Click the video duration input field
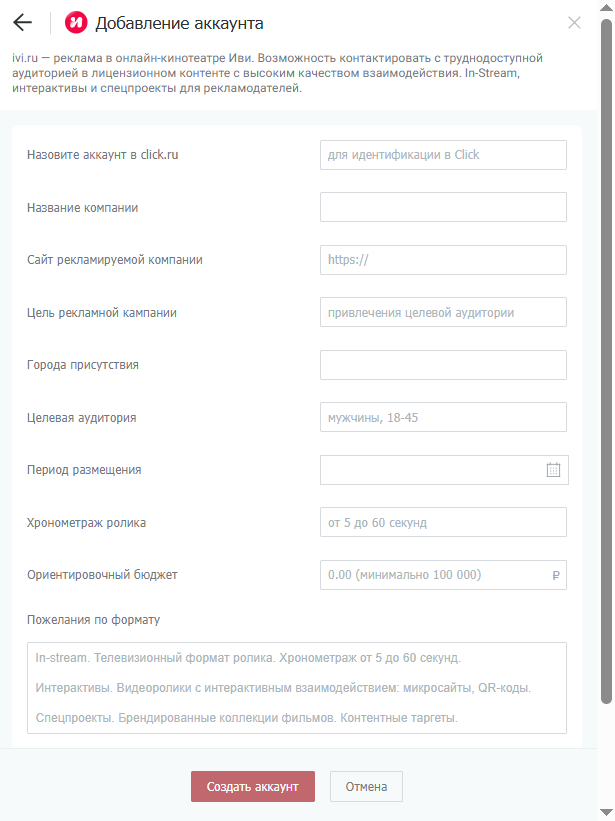The width and height of the screenshot is (615, 821). tap(443, 522)
